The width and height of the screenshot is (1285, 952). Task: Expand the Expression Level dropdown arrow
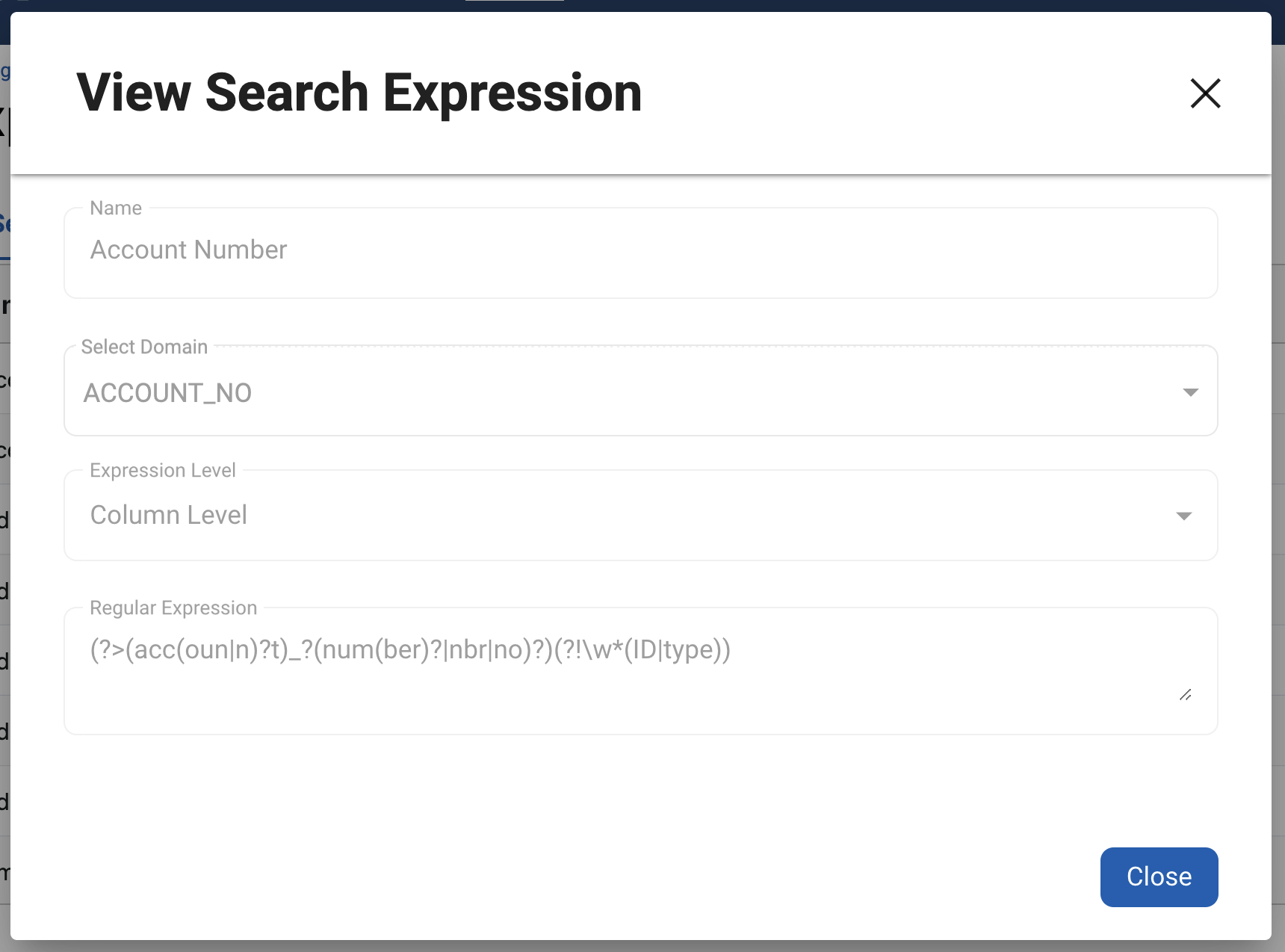pos(1183,516)
